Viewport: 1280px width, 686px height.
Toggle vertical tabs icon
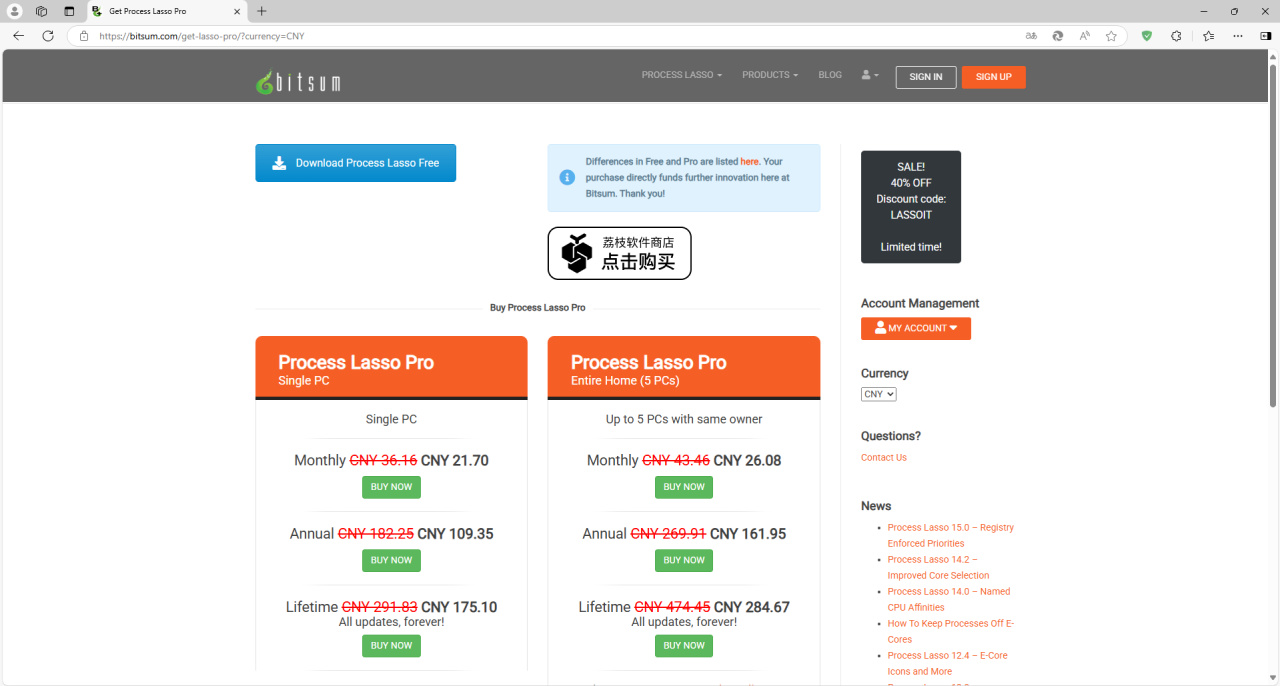pos(69,11)
